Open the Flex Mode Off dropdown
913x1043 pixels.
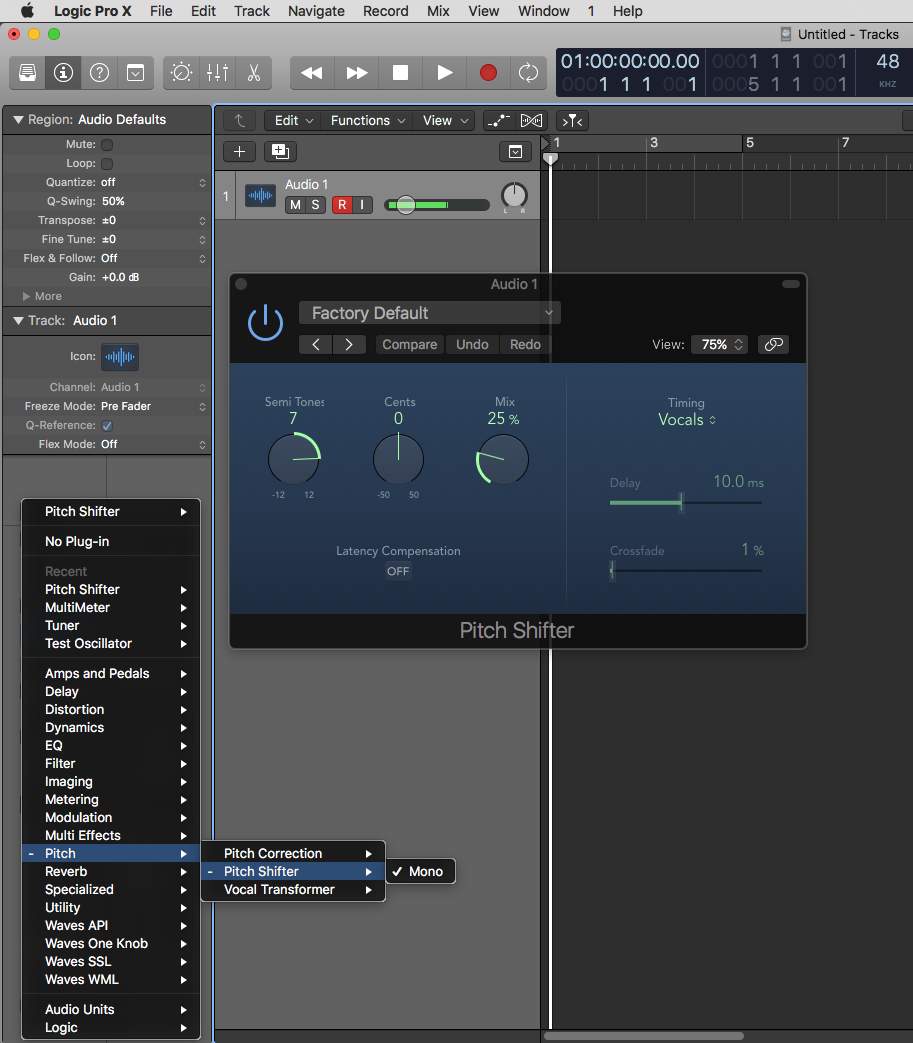[154, 444]
